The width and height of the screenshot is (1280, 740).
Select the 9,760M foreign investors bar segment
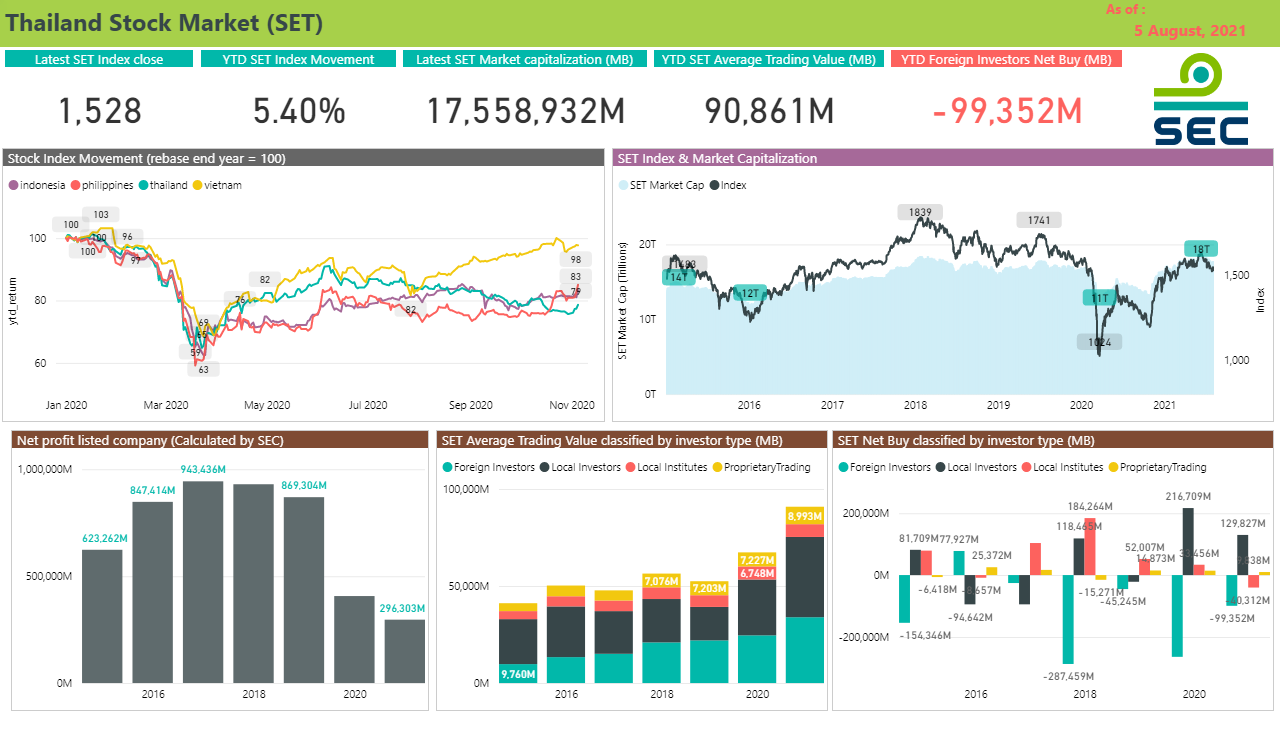[518, 674]
